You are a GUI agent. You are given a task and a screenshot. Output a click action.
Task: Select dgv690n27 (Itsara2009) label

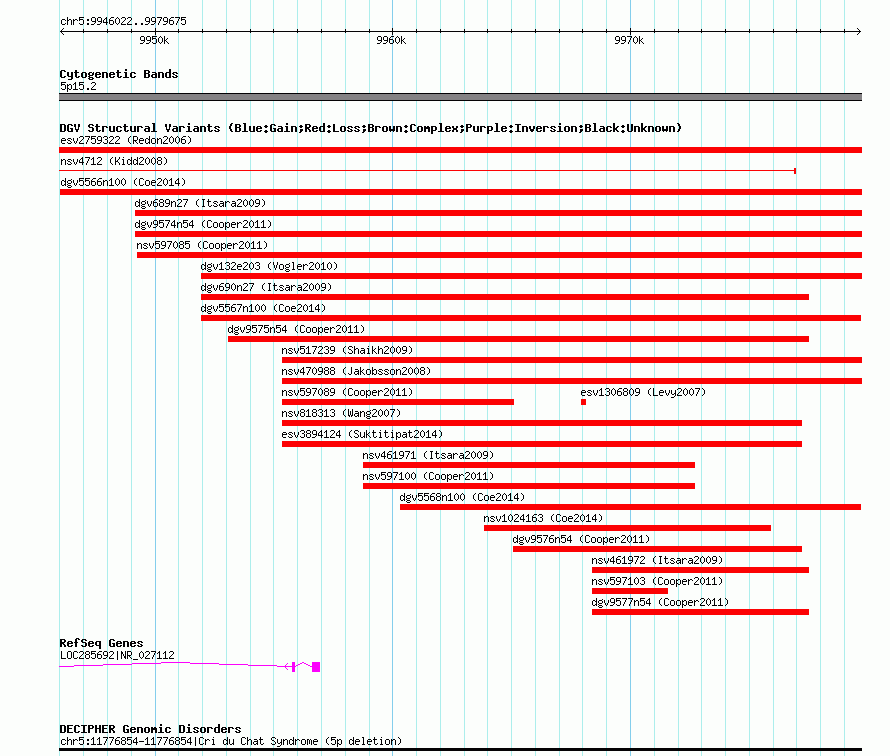tap(266, 287)
